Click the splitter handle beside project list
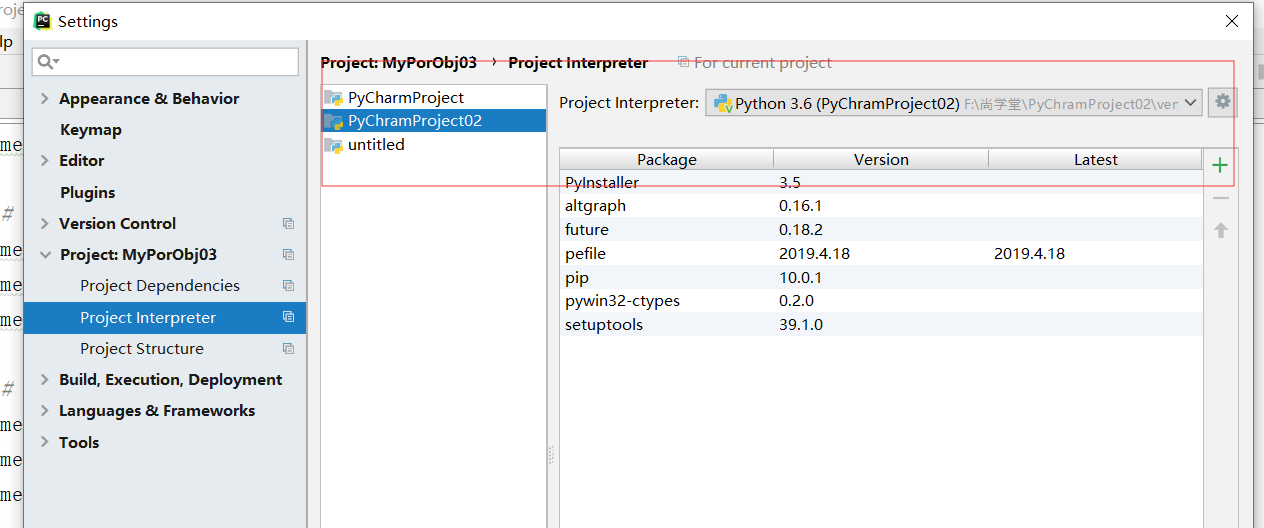Viewport: 1264px width, 528px height. tap(551, 456)
